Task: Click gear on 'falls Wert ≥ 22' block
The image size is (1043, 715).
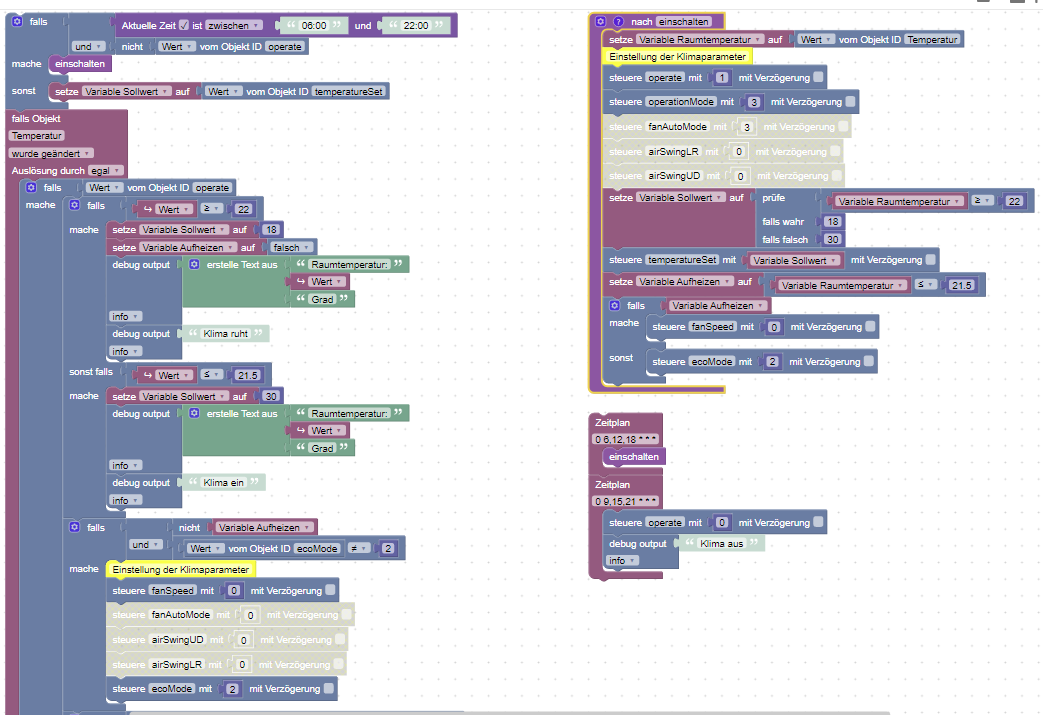Action: pyautogui.click(x=74, y=206)
